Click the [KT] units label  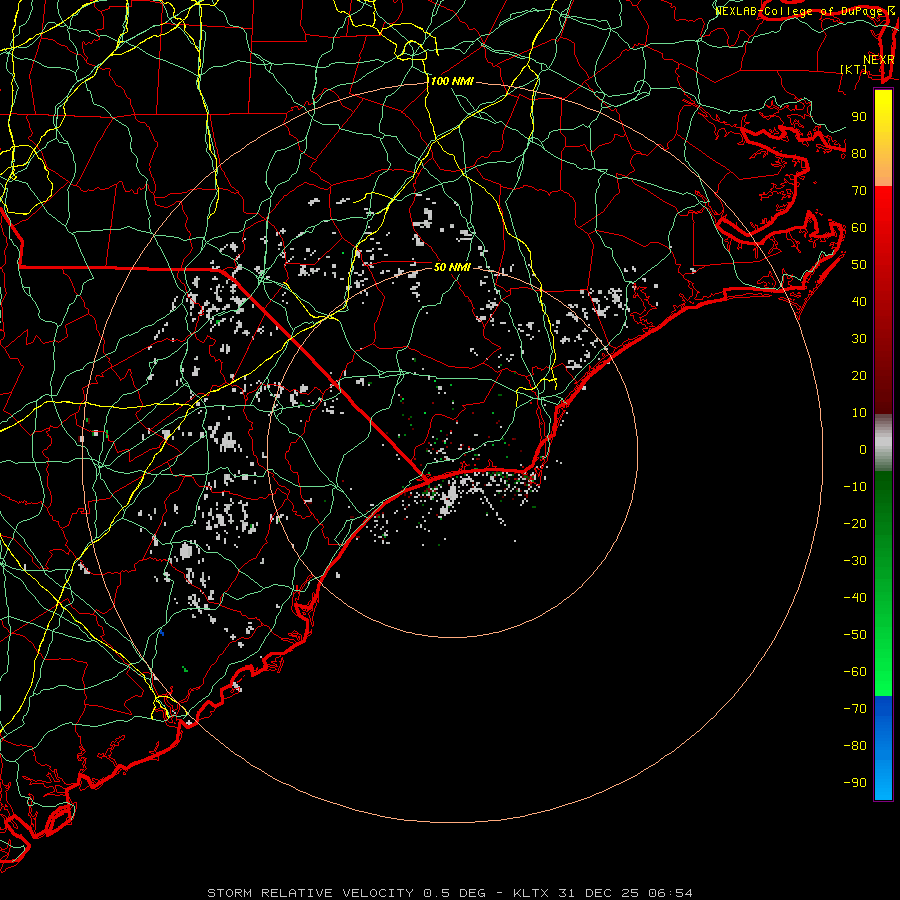click(853, 69)
